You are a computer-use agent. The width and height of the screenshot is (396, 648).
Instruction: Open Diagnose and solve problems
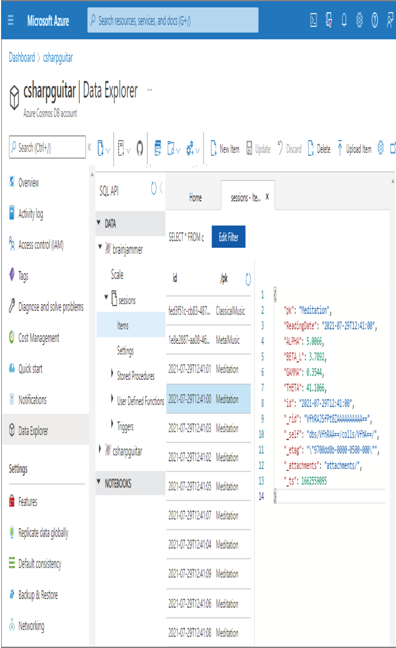coord(46,306)
